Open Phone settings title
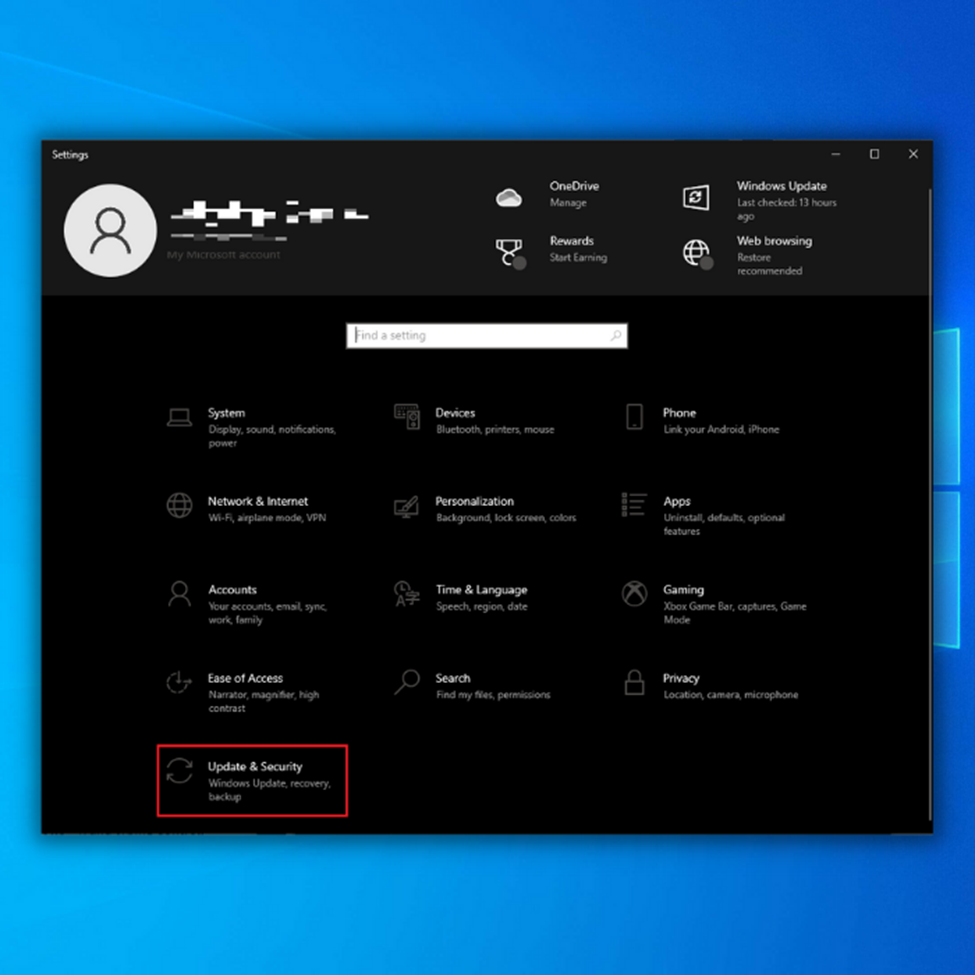 pos(679,413)
